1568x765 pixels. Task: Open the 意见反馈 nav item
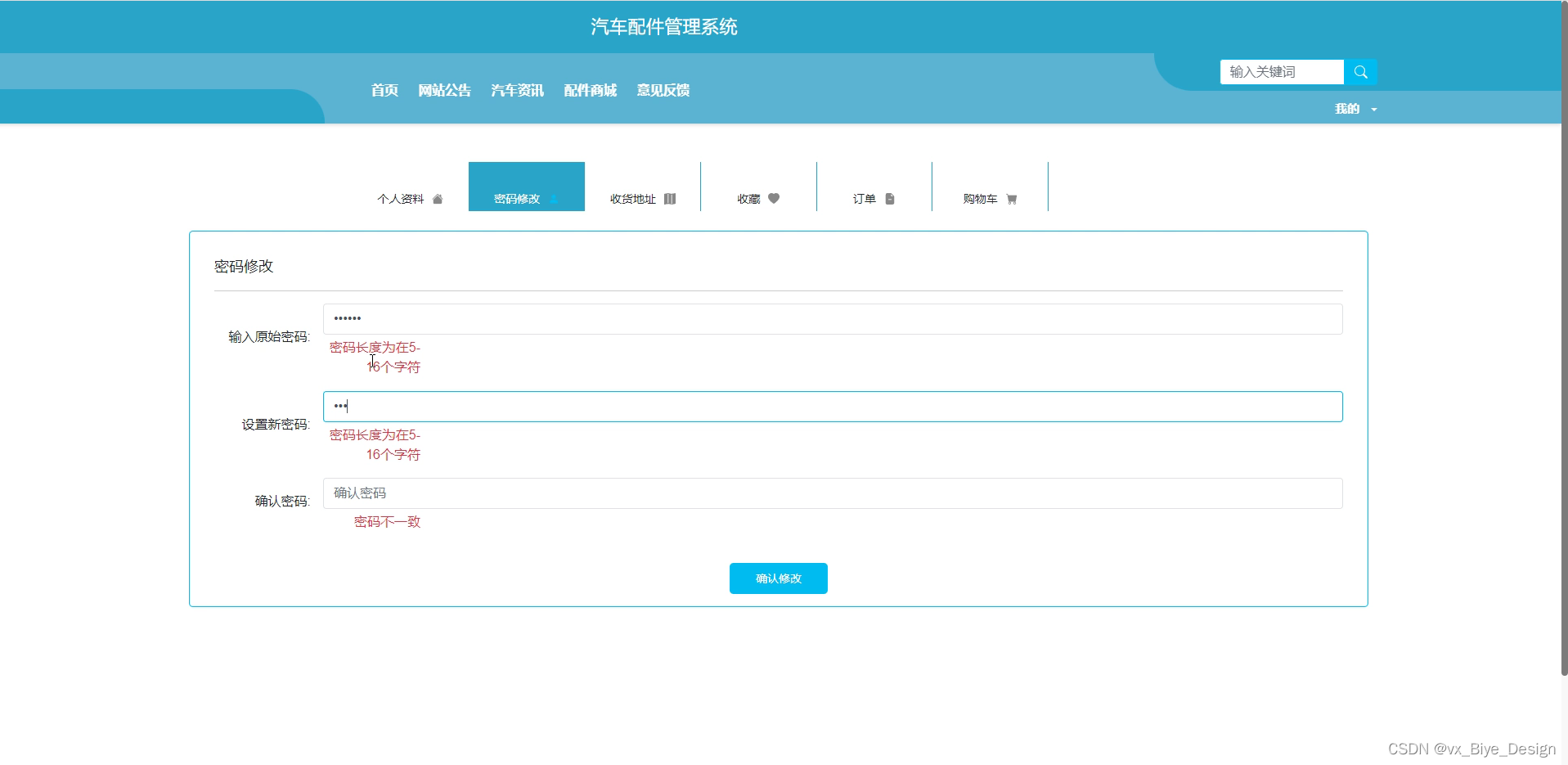click(663, 90)
